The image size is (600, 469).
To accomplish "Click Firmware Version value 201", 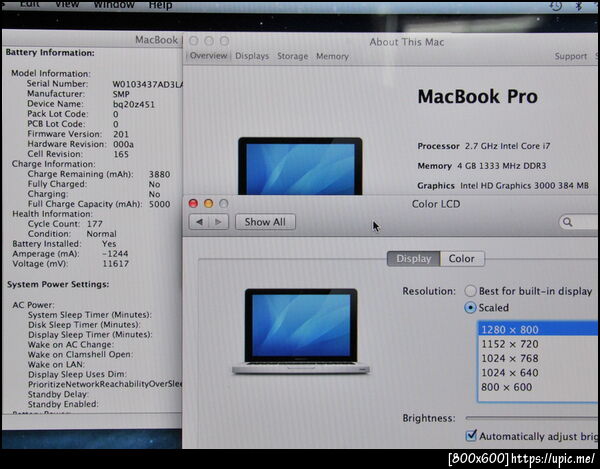I will pyautogui.click(x=121, y=134).
